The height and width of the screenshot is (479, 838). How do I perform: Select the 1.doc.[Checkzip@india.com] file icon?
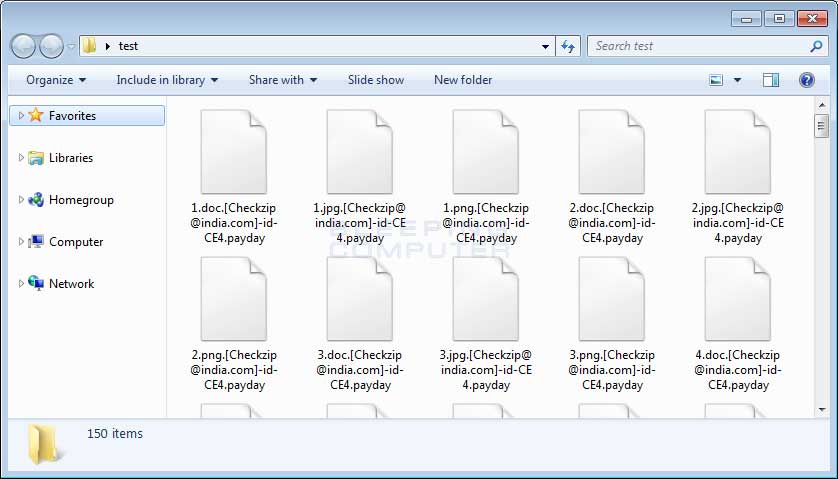(234, 152)
